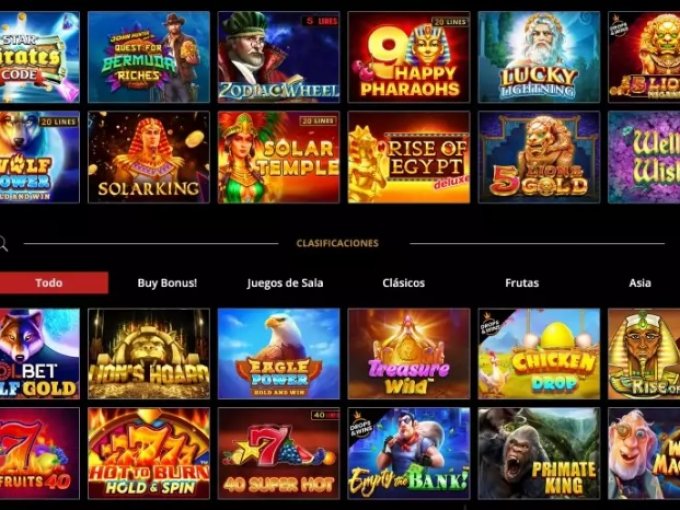This screenshot has height=510, width=680.
Task: Switch to the Buy Bonus! tab
Action: (167, 283)
